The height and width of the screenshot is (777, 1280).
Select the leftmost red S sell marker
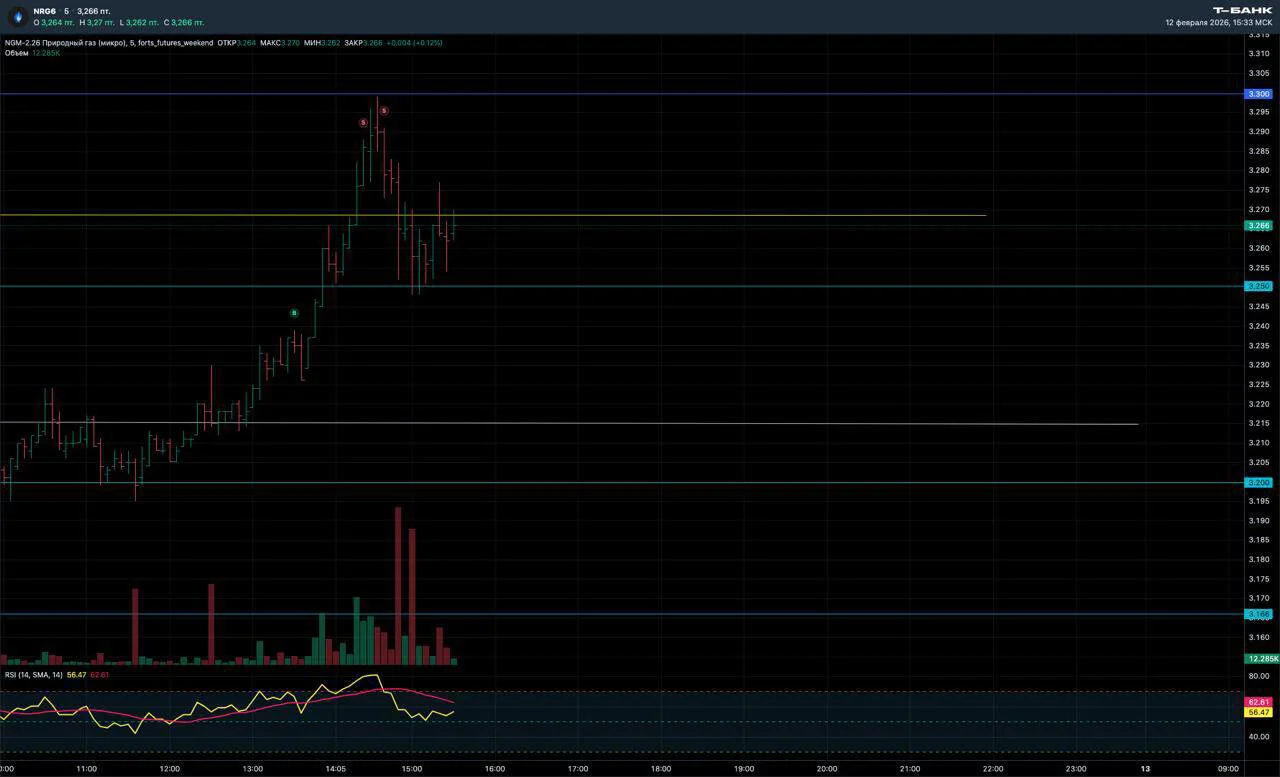pyautogui.click(x=364, y=122)
